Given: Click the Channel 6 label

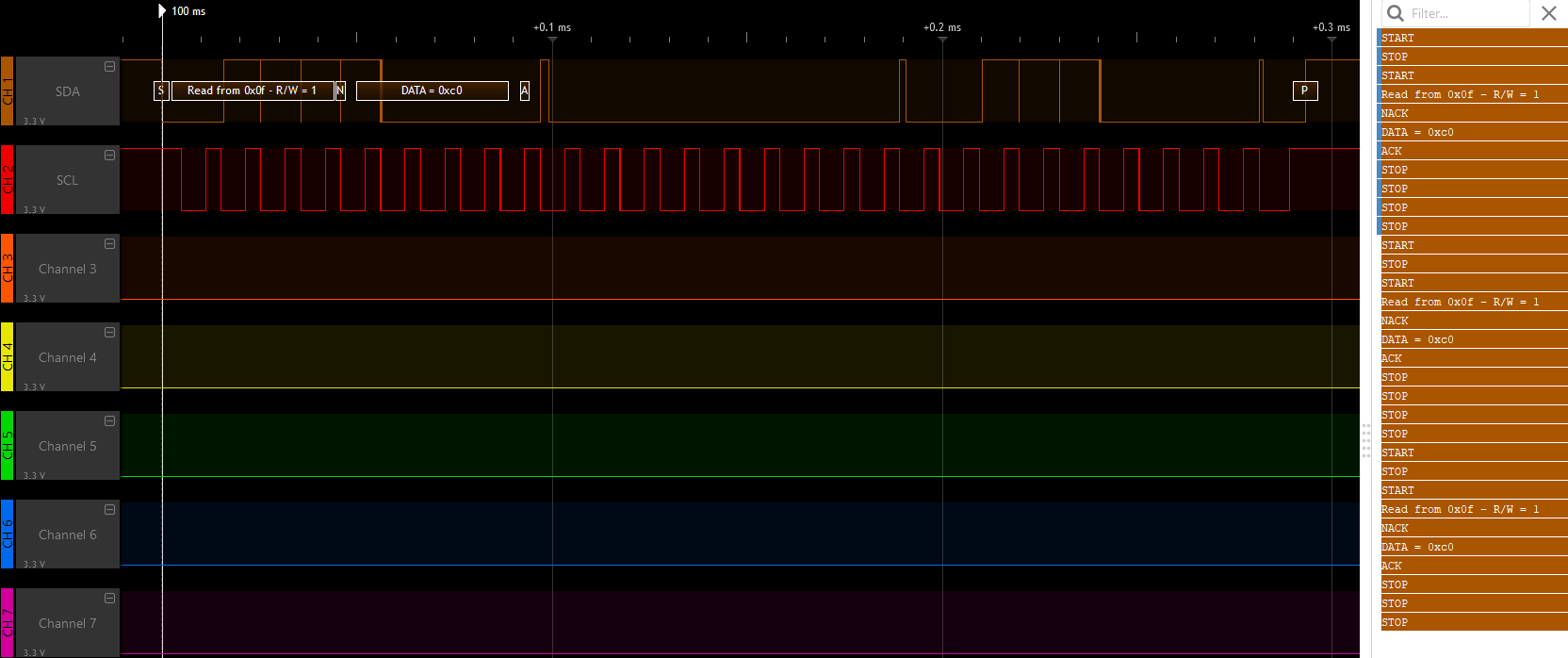Looking at the screenshot, I should tap(68, 535).
